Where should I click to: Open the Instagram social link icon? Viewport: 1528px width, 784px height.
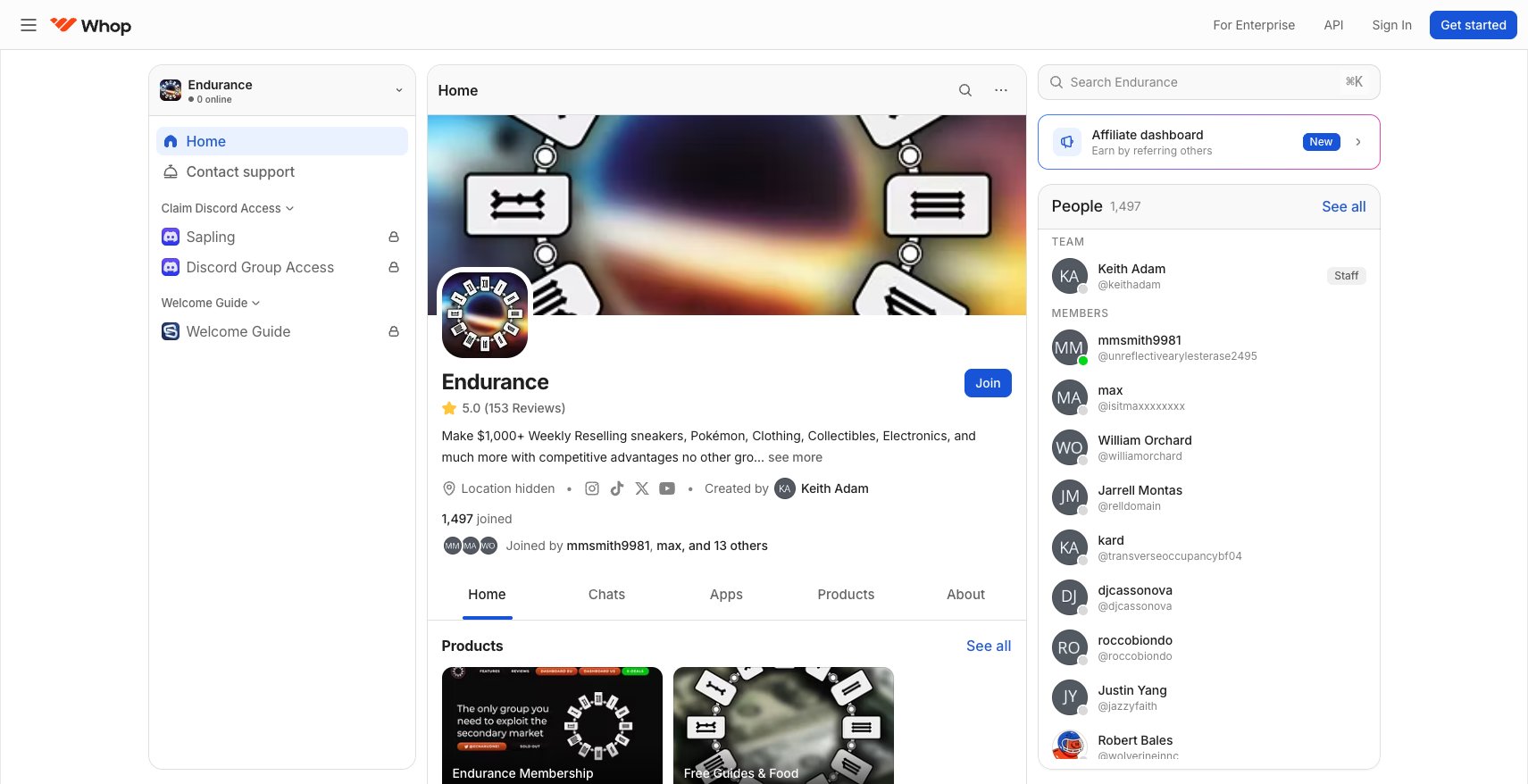(x=591, y=488)
